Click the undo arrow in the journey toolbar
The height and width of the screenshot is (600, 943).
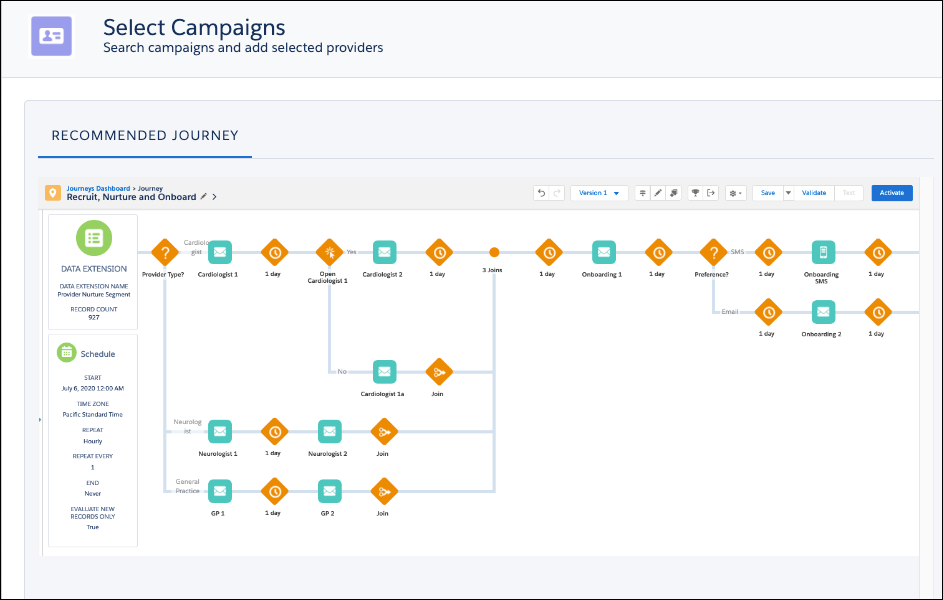click(x=541, y=193)
